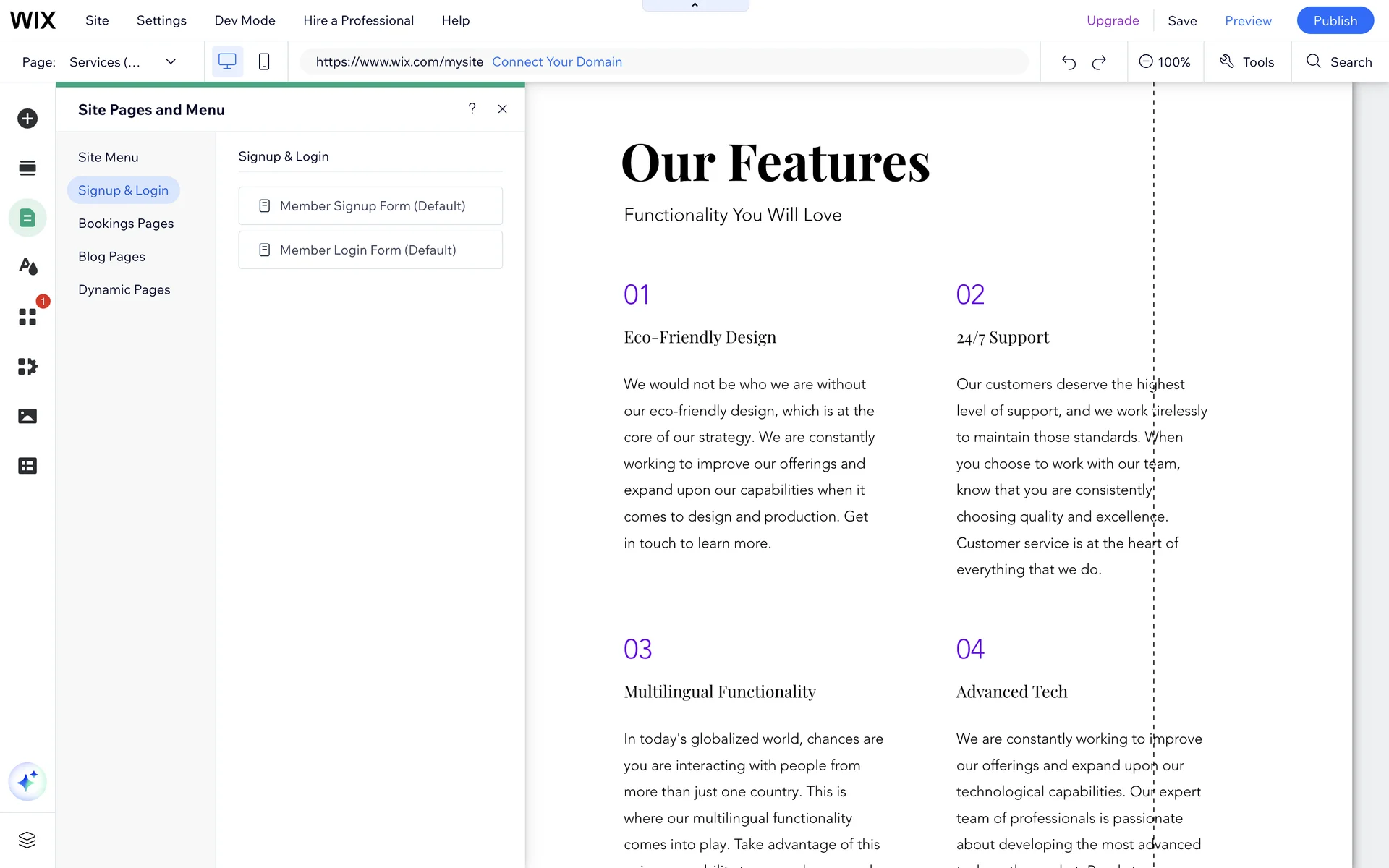Open the Content Manager table icon
The height and width of the screenshot is (868, 1389).
click(27, 466)
